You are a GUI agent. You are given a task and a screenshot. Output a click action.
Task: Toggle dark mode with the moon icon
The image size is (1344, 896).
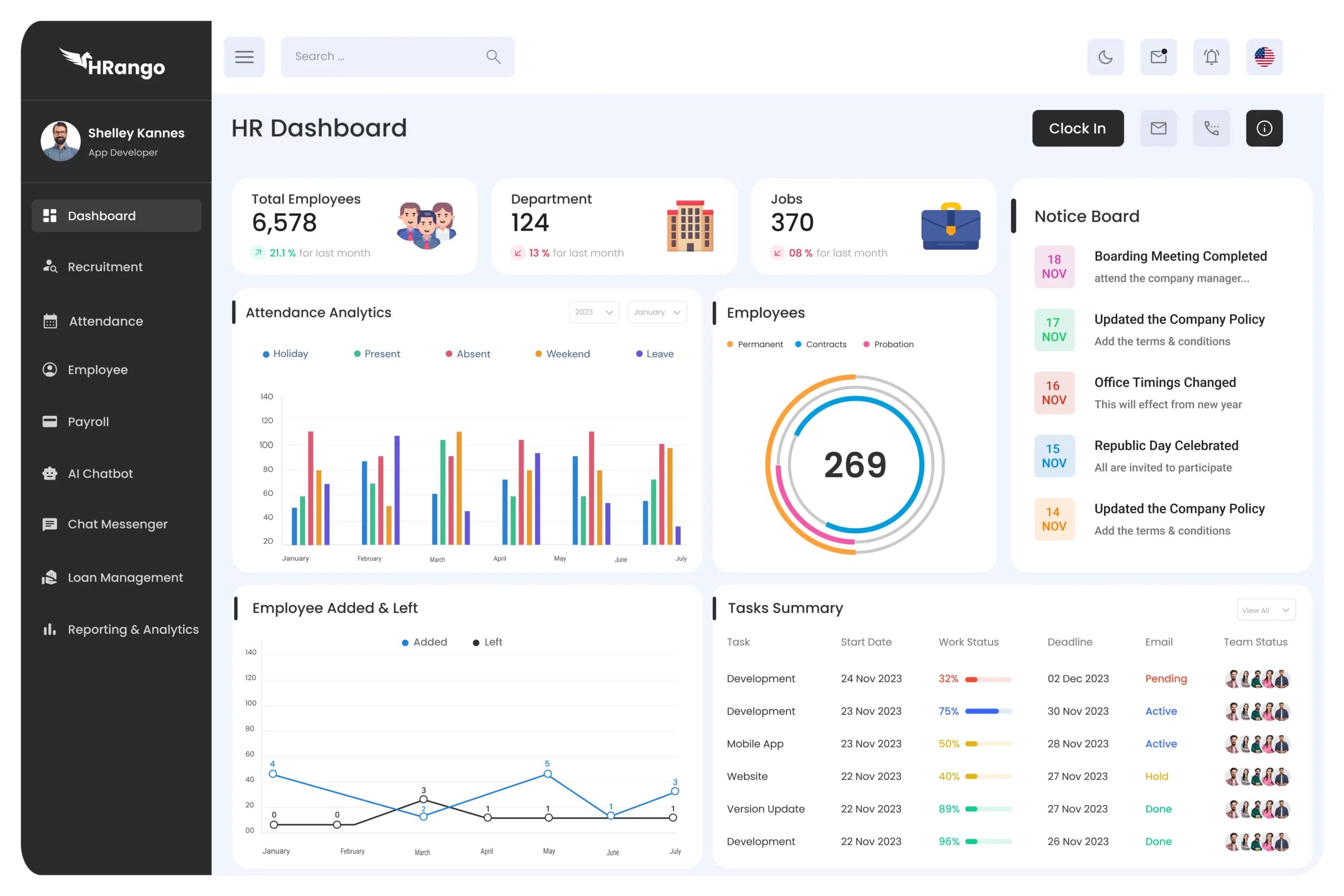tap(1105, 57)
